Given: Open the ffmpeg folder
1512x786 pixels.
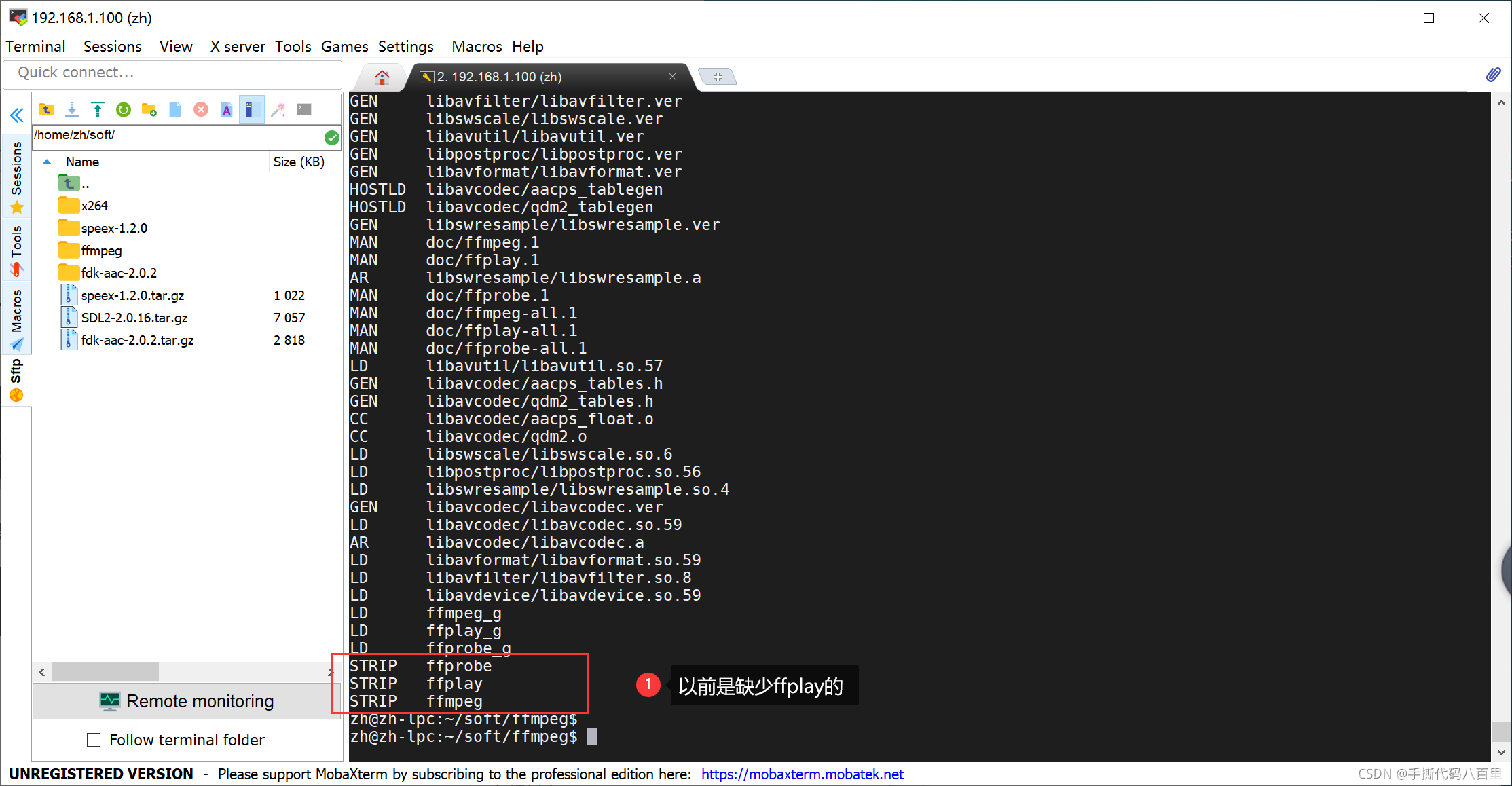Looking at the screenshot, I should [101, 250].
